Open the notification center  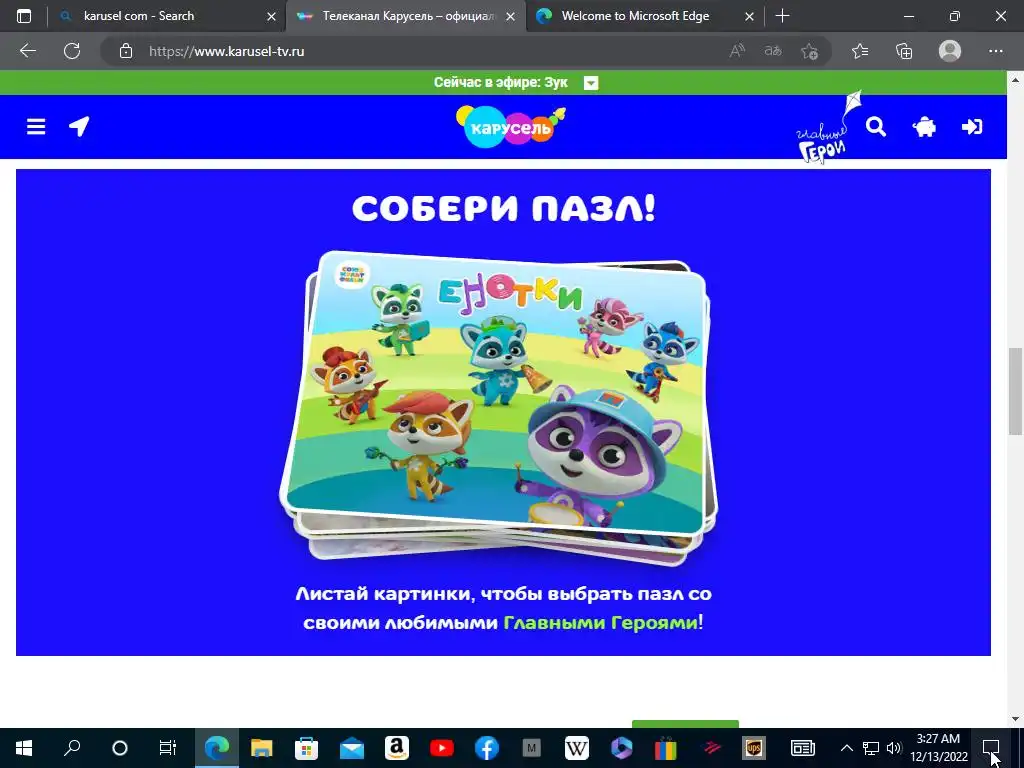tap(991, 748)
